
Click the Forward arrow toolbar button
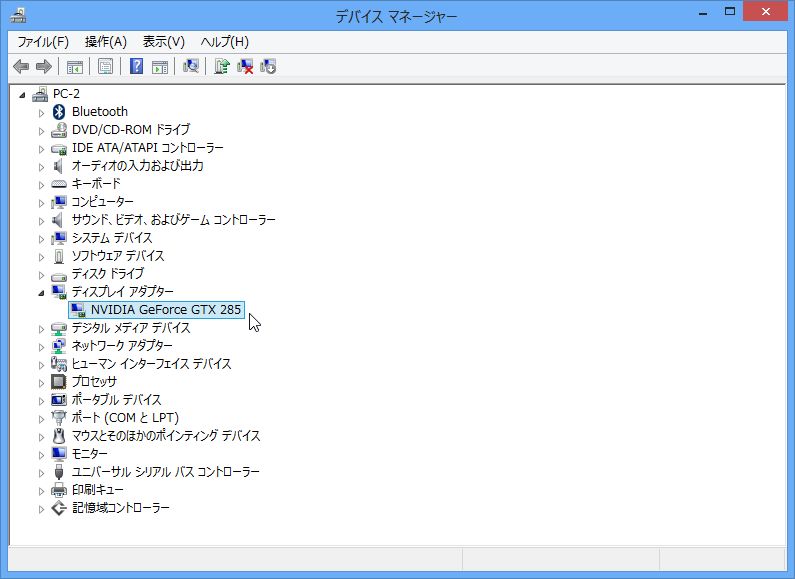coord(44,66)
